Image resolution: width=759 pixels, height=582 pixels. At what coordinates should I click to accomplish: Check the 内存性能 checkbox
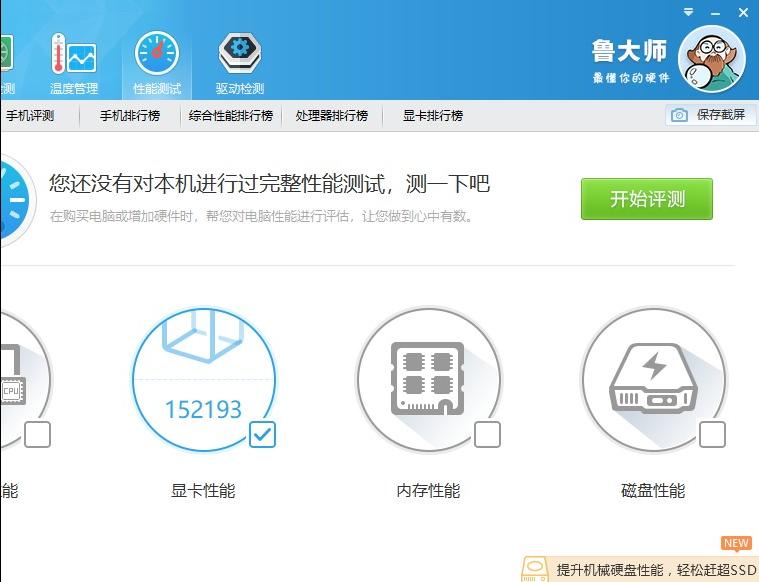(x=487, y=434)
